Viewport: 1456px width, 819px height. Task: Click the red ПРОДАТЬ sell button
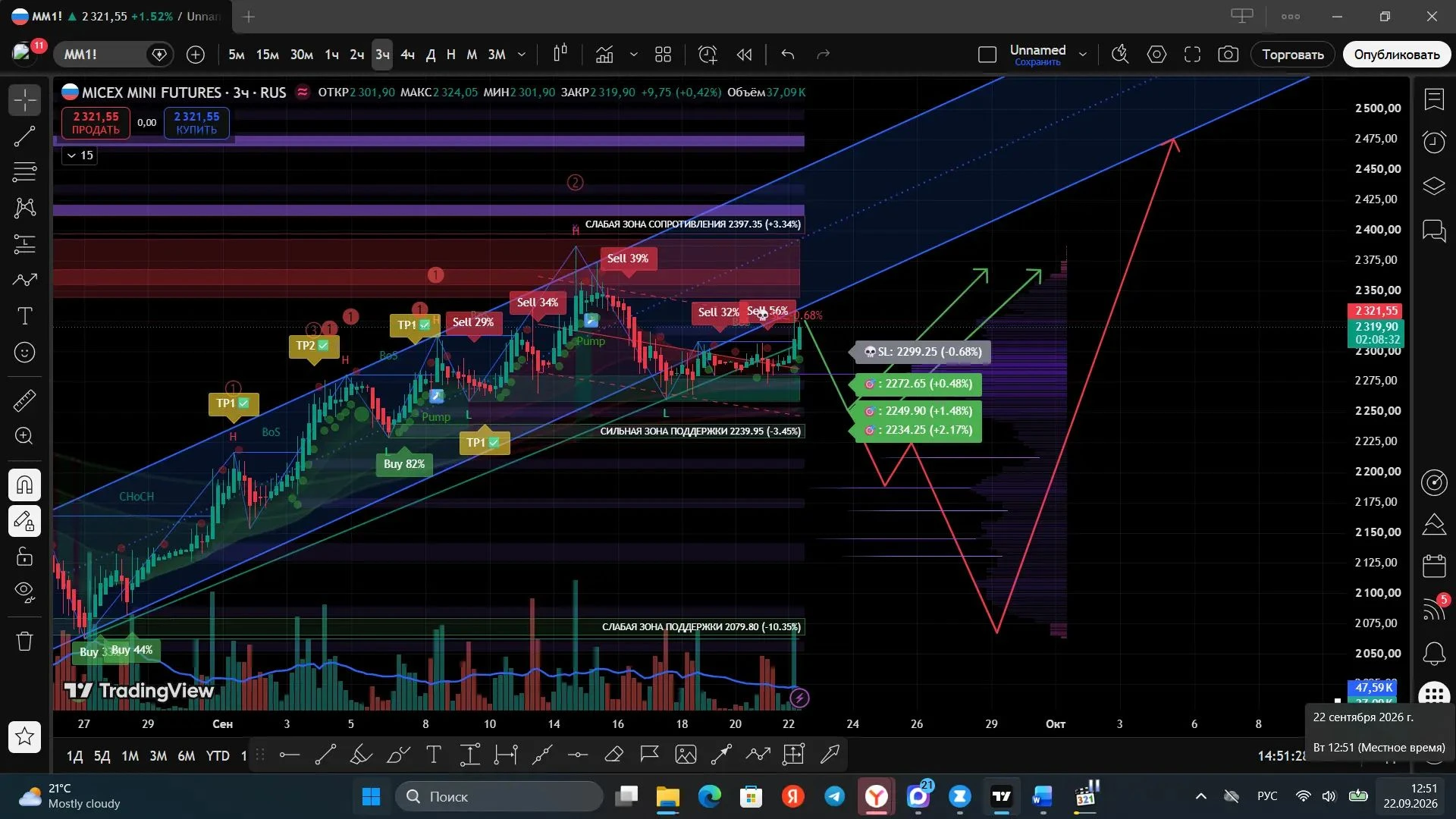tap(96, 123)
